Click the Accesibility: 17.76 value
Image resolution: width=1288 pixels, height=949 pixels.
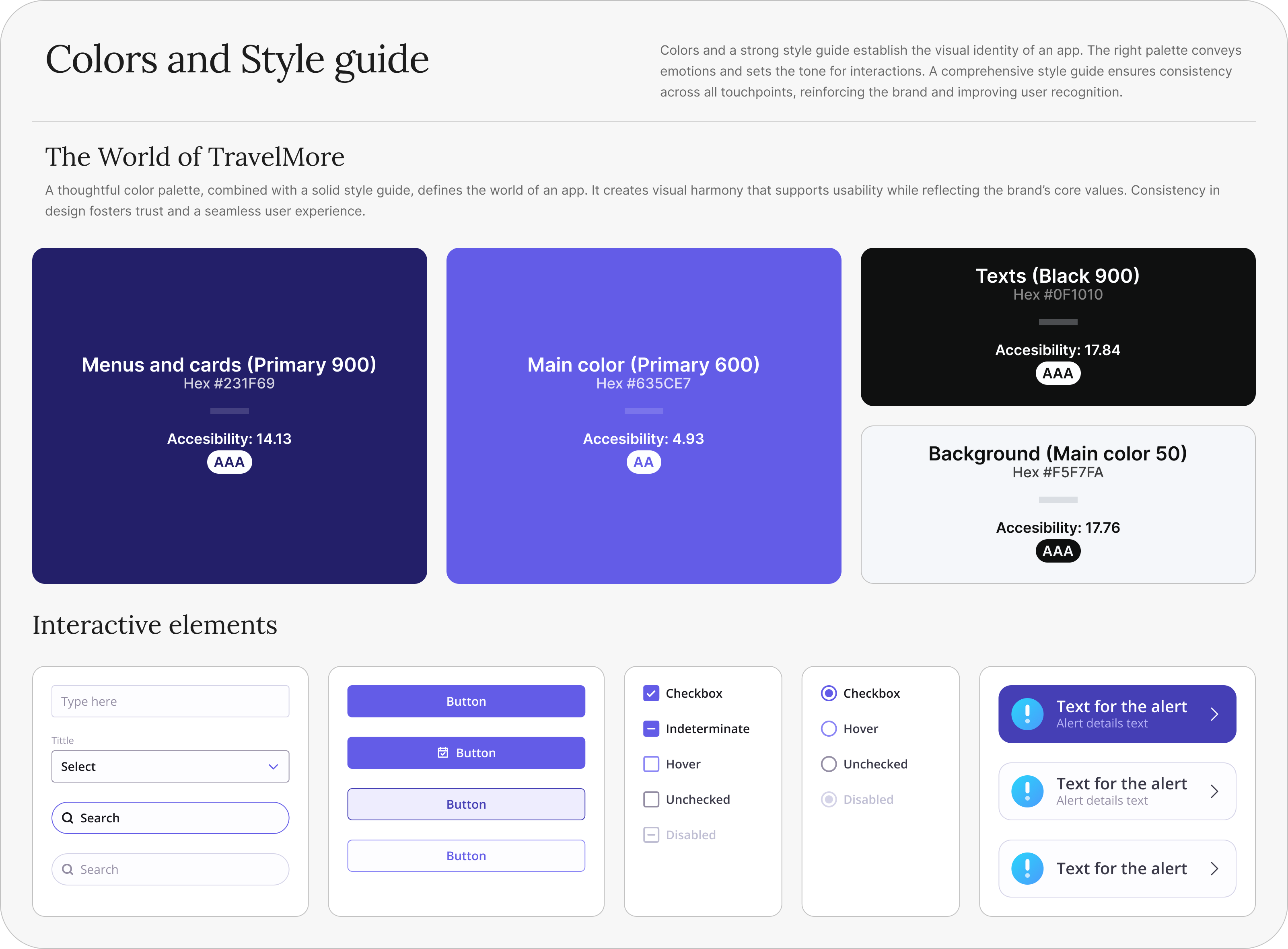1058,528
